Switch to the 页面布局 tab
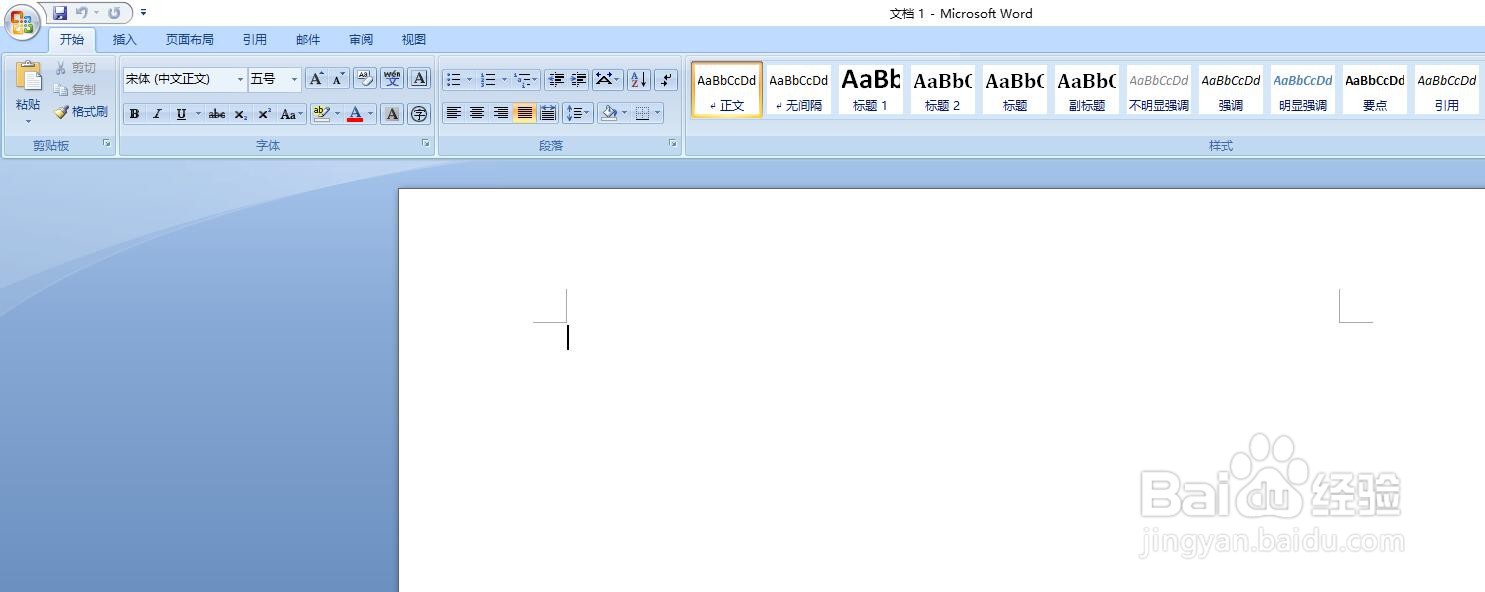The height and width of the screenshot is (592, 1485). [190, 40]
